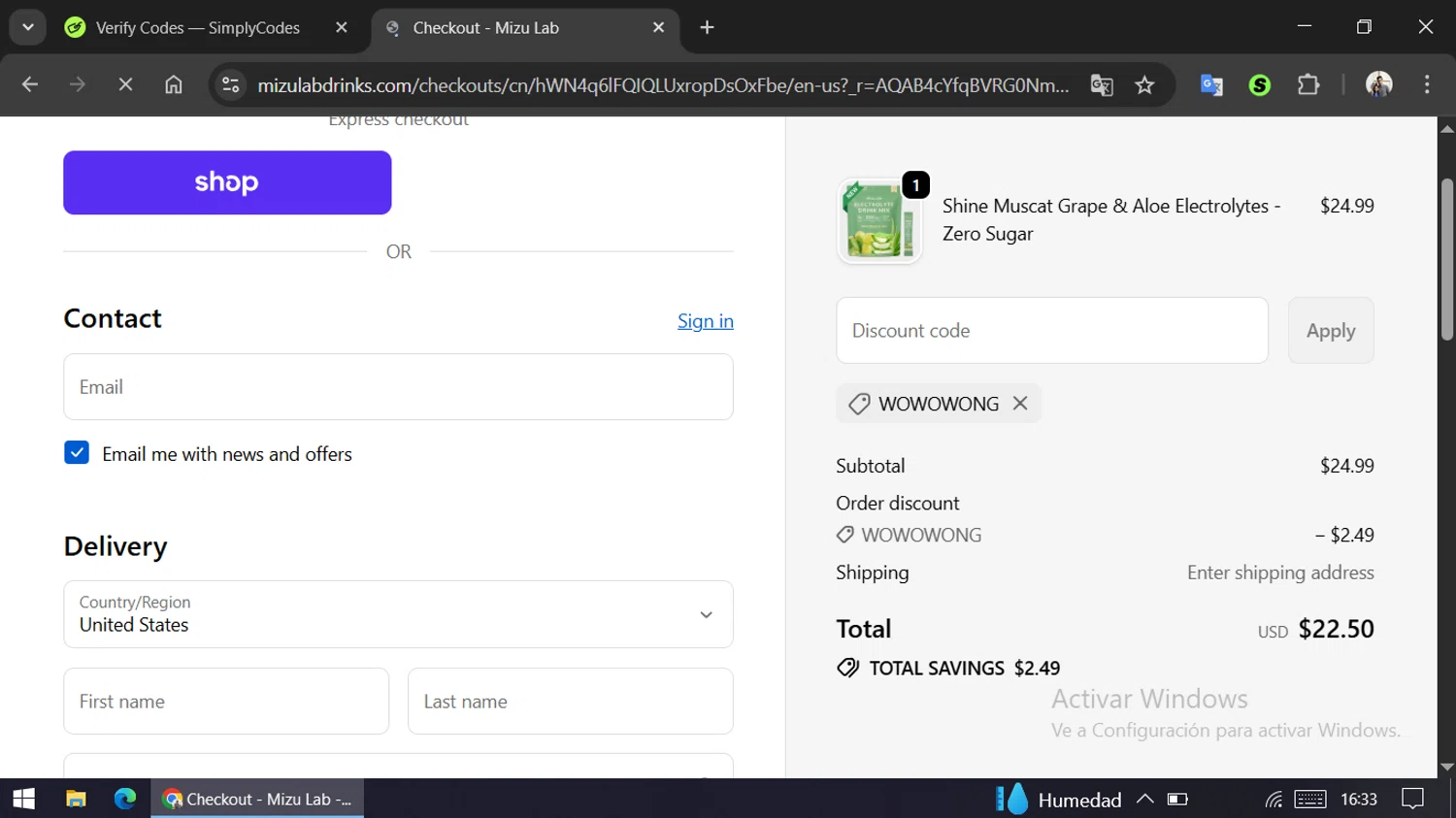
Task: Click Enter shipping address text
Action: pos(1280,573)
